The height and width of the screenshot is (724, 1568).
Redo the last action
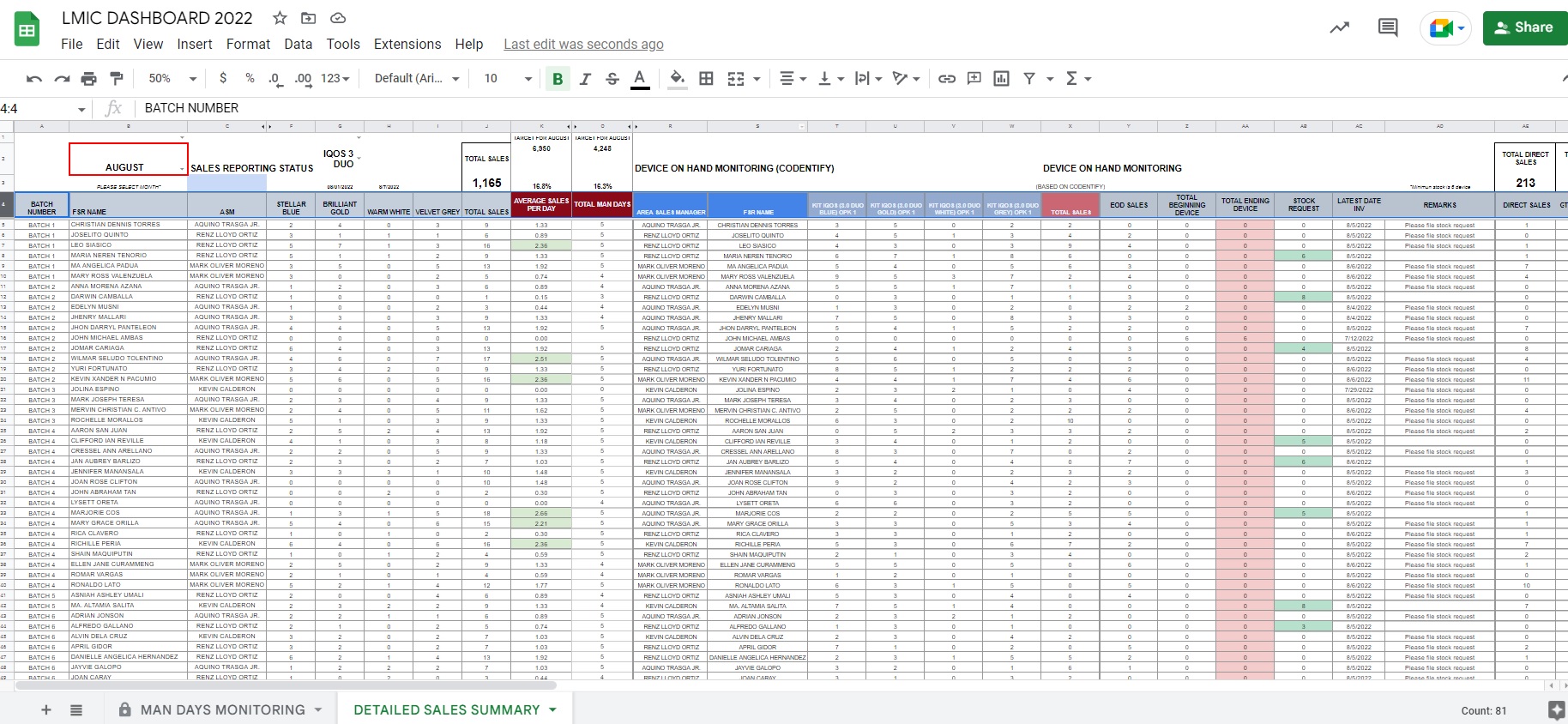pyautogui.click(x=62, y=79)
